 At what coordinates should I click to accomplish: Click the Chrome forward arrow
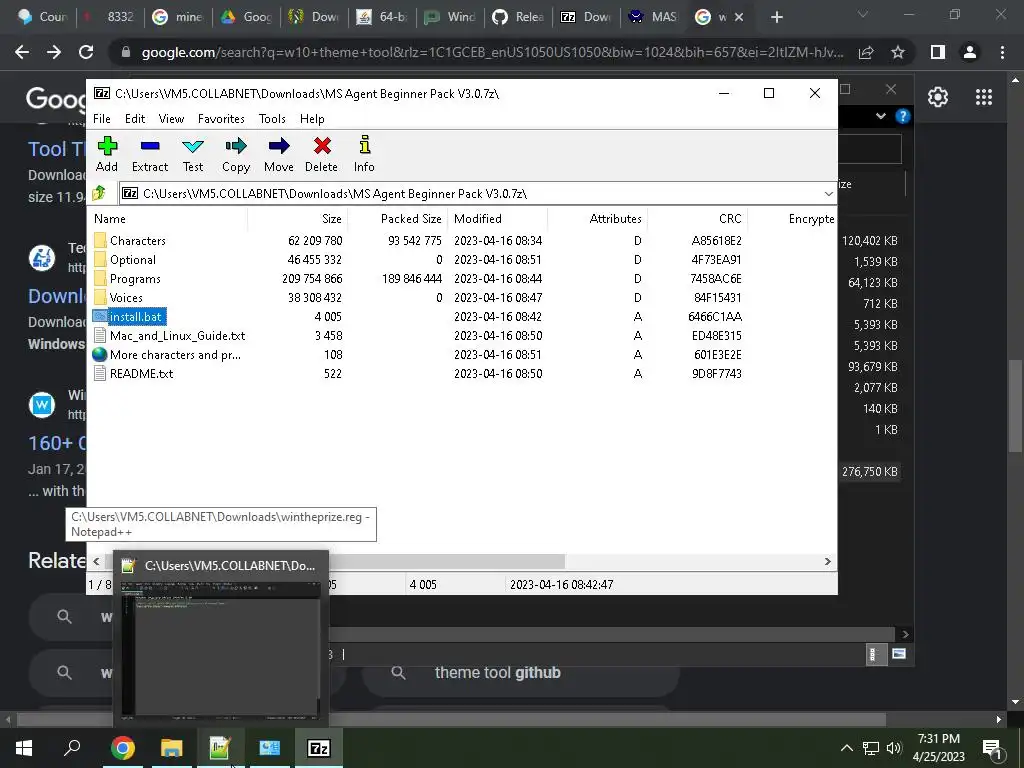54,52
